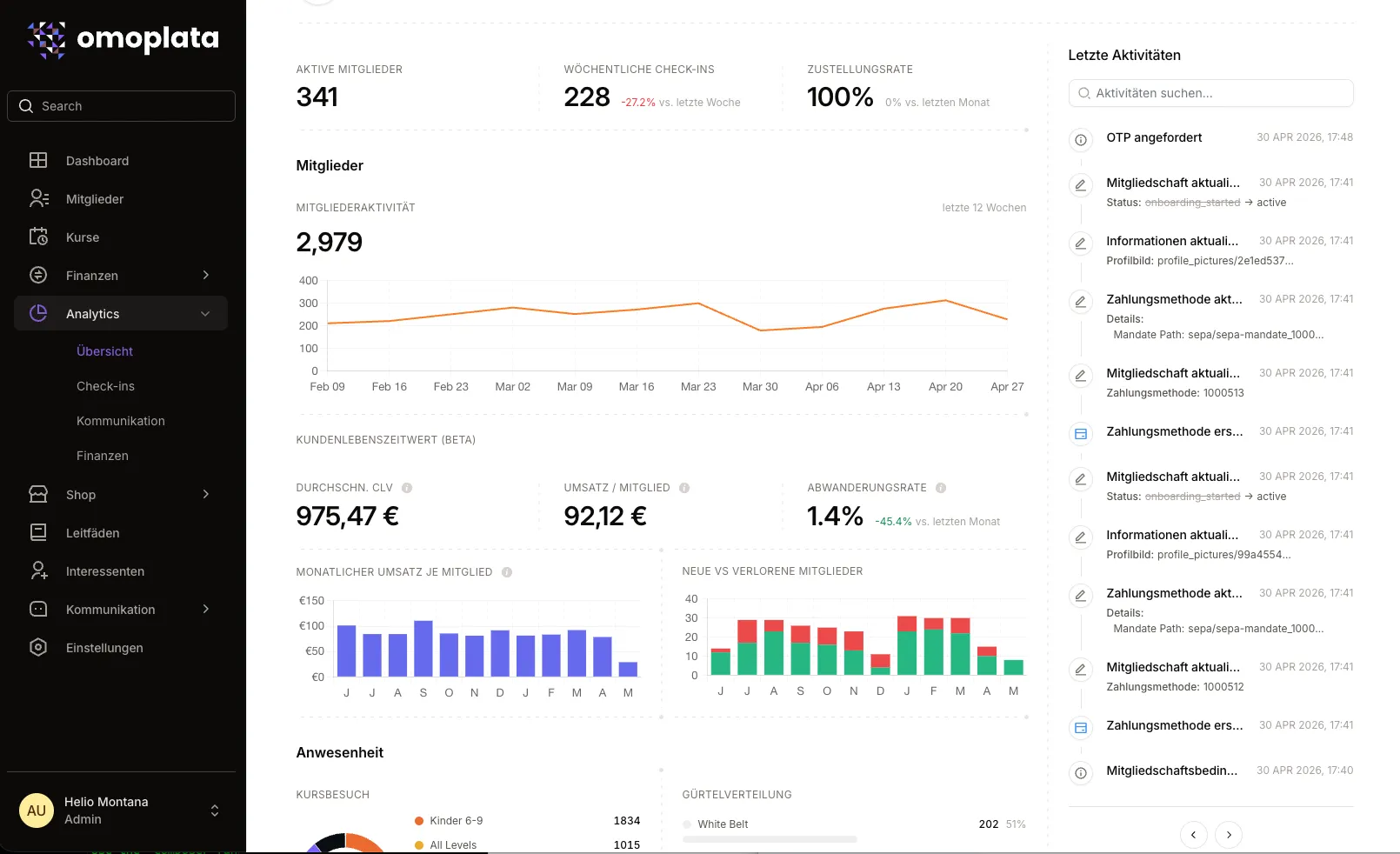Viewport: 1400px width, 854px height.
Task: Go to next activities page
Action: point(1229,835)
